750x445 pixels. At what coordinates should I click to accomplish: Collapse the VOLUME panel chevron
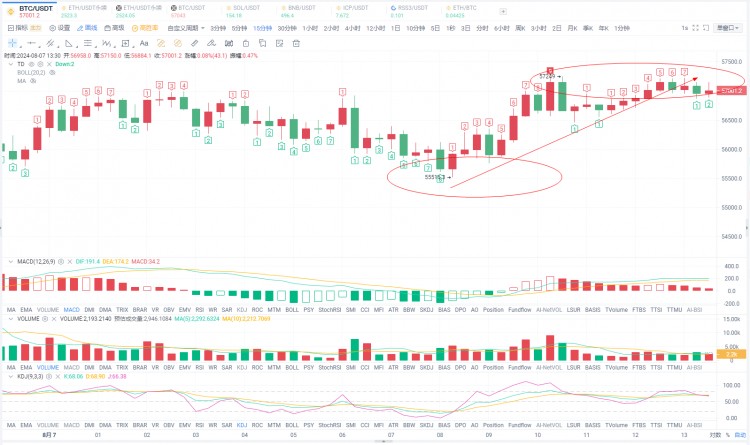pyautogui.click(x=11, y=319)
